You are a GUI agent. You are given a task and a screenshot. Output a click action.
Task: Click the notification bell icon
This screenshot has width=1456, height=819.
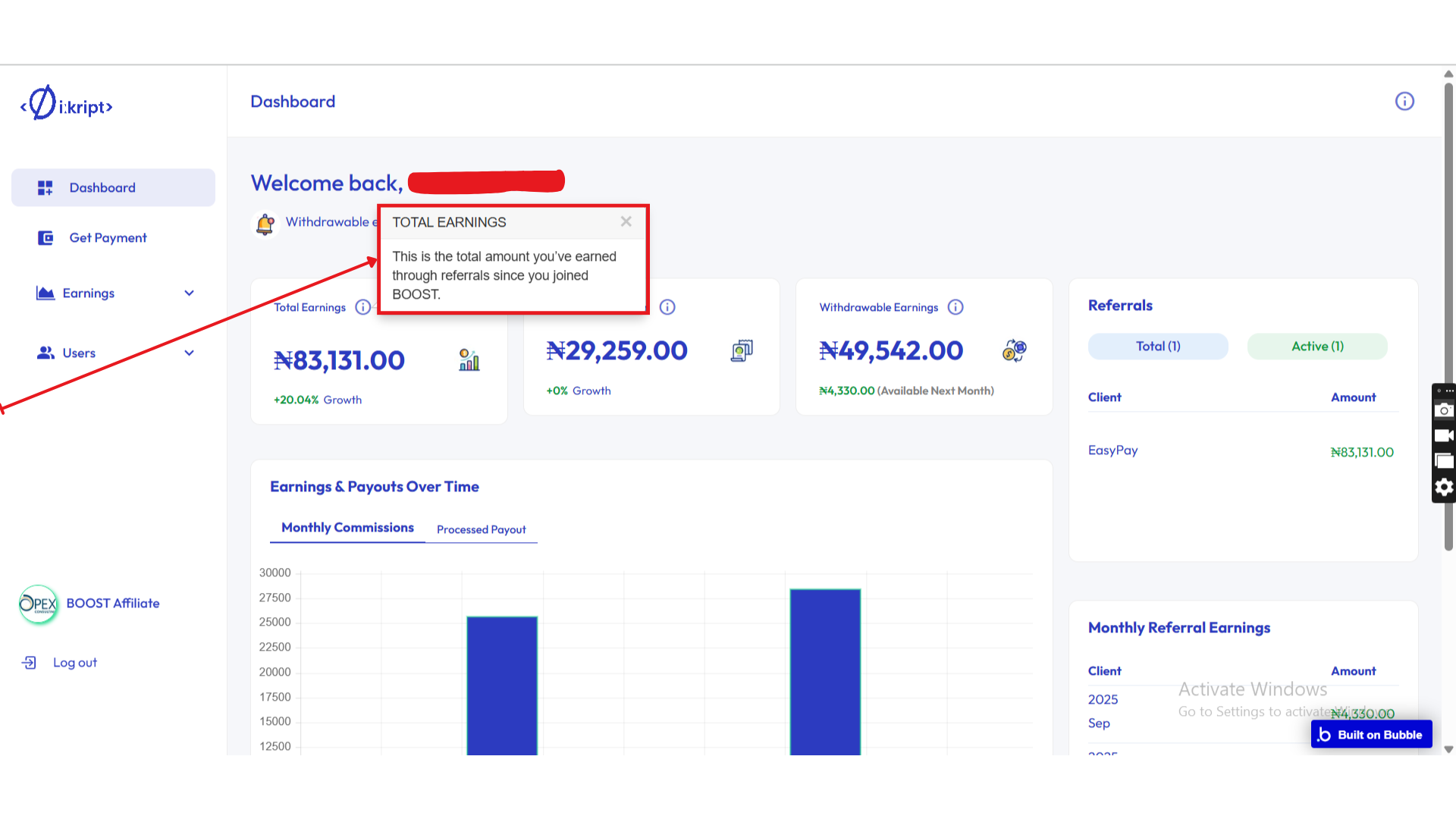(x=265, y=224)
